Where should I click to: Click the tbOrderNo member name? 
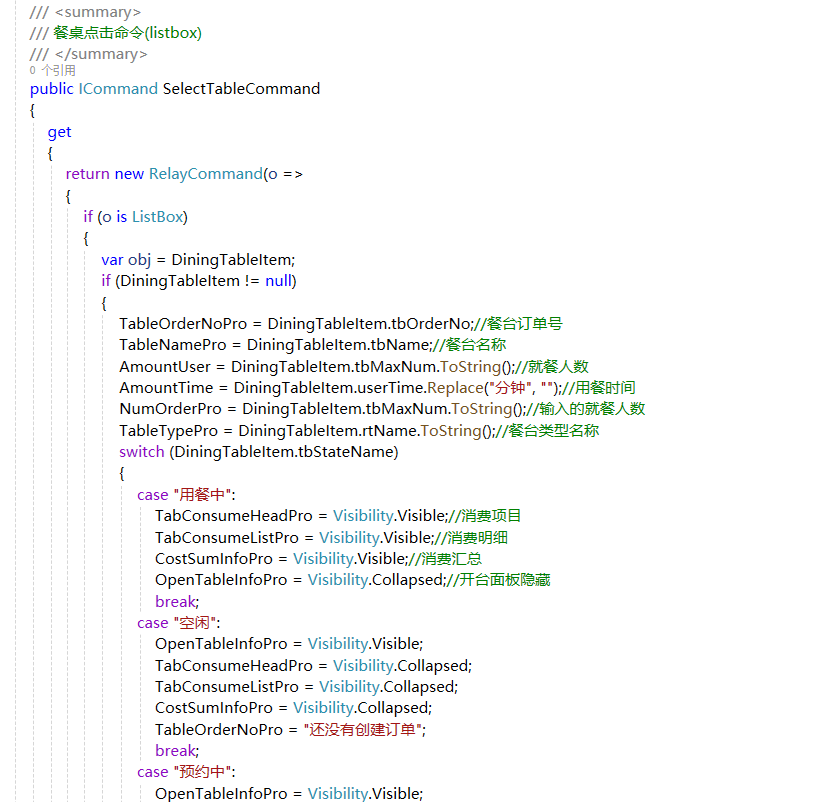[431, 324]
